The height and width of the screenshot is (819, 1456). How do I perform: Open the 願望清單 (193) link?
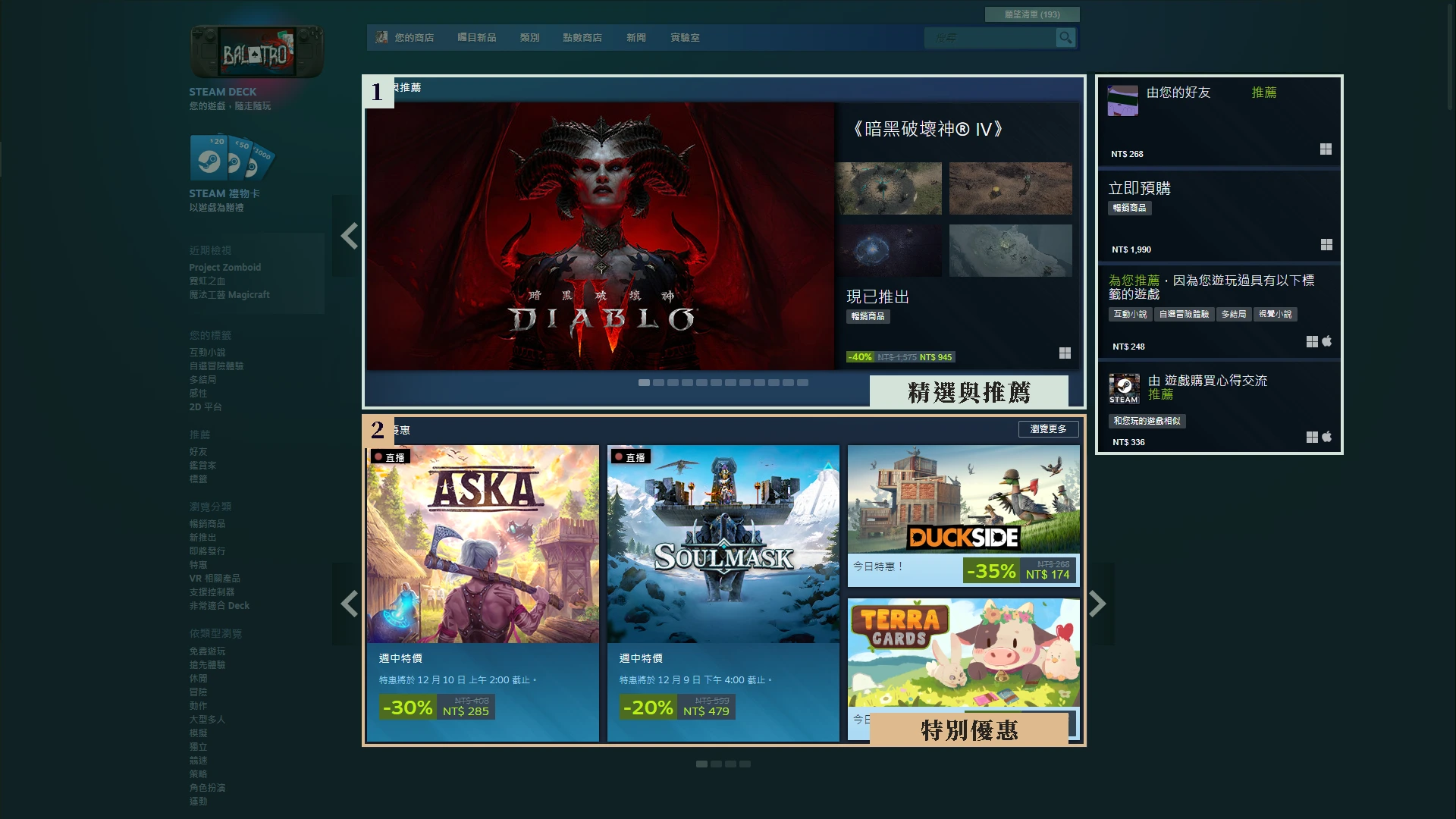pos(1033,14)
